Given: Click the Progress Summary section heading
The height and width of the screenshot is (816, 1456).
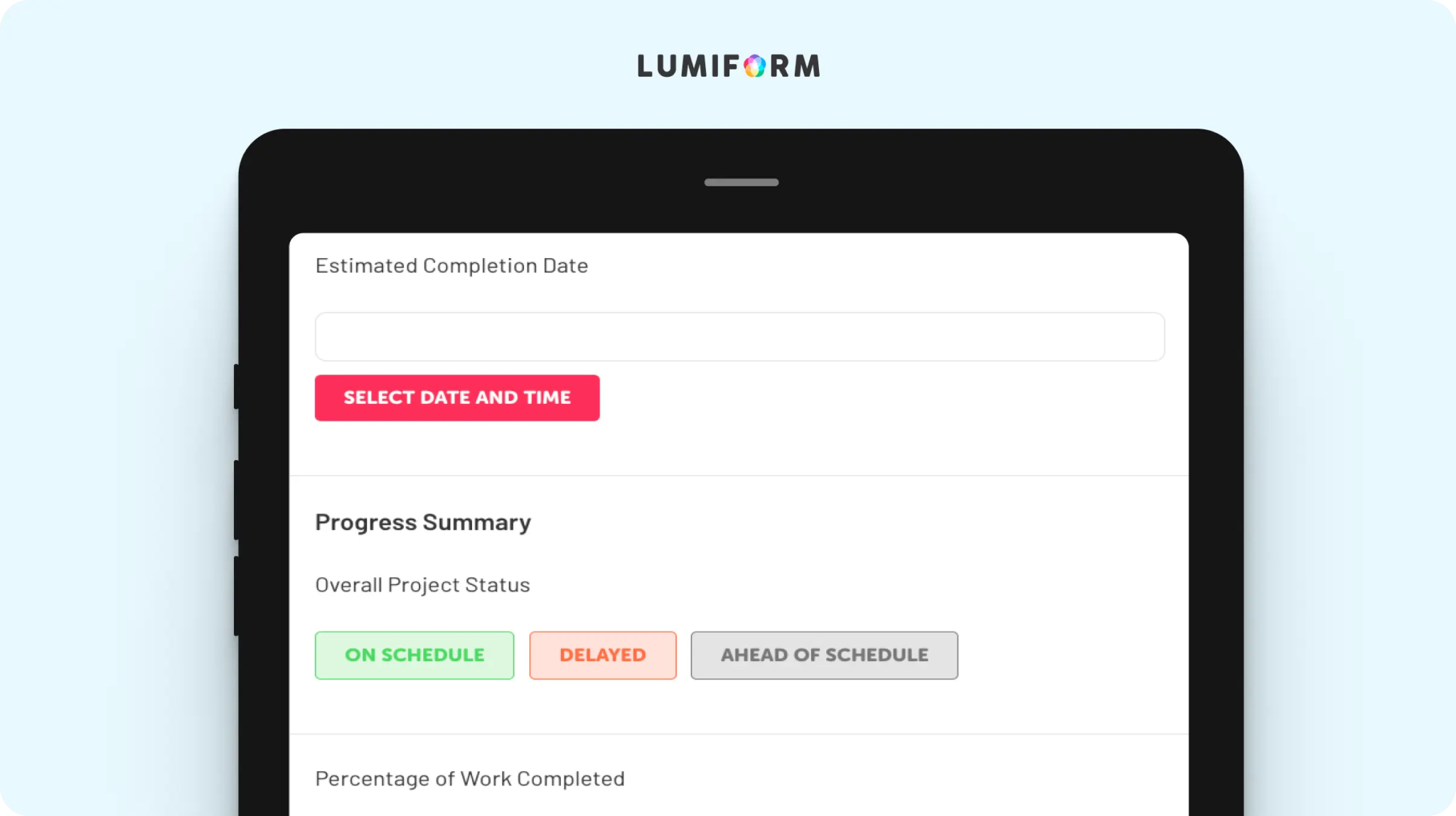Looking at the screenshot, I should (x=423, y=522).
